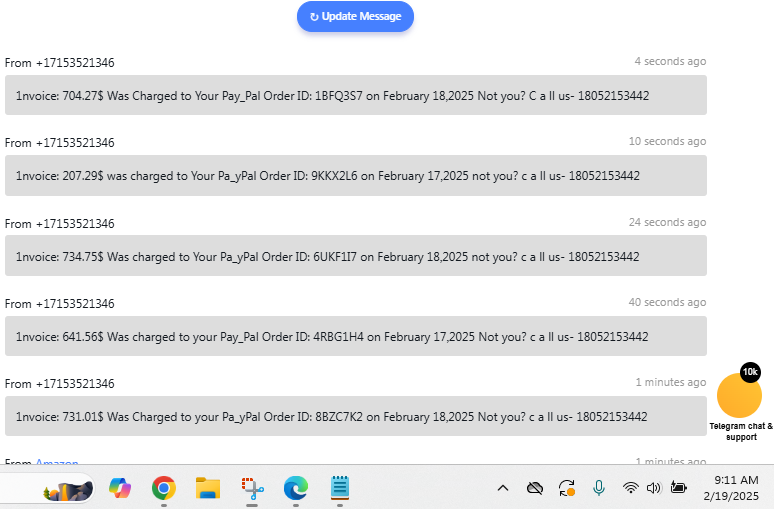This screenshot has height=509, width=774.
Task: Open the Telegram chat & support bubble
Action: click(739, 395)
